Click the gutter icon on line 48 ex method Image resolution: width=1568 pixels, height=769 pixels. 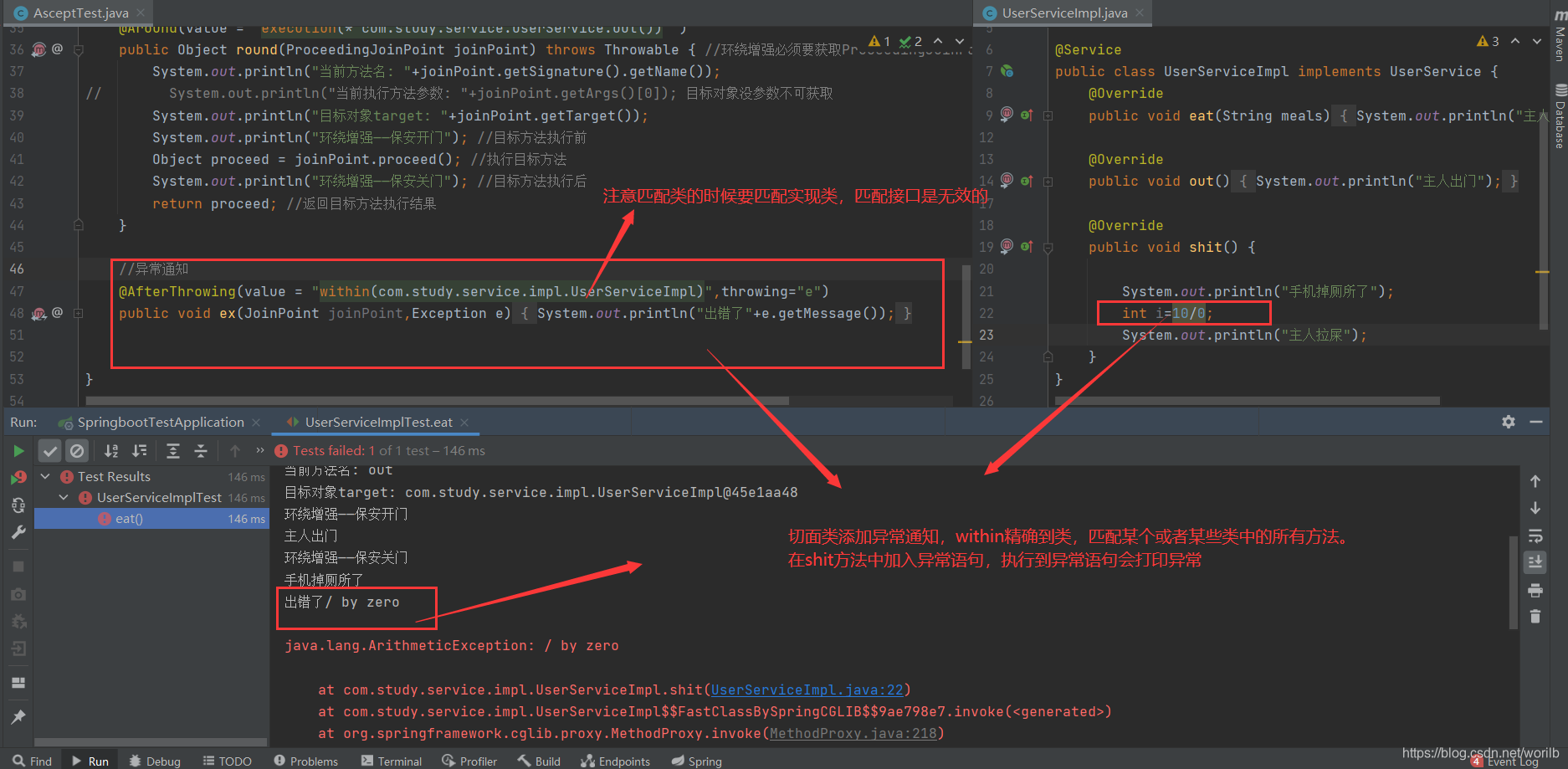click(x=38, y=313)
